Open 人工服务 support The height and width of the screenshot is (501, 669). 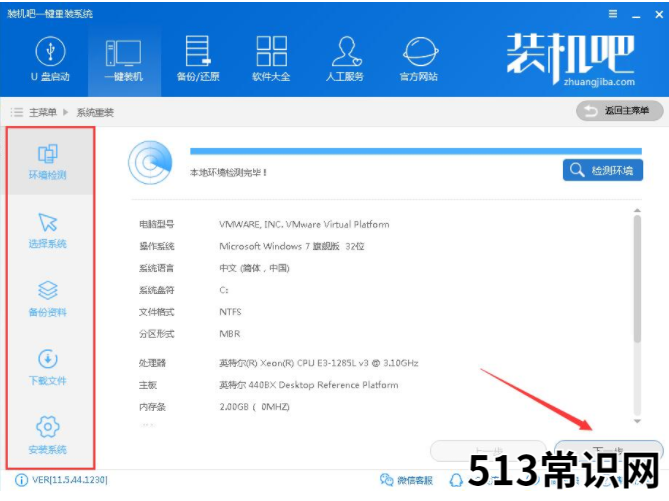[345, 59]
